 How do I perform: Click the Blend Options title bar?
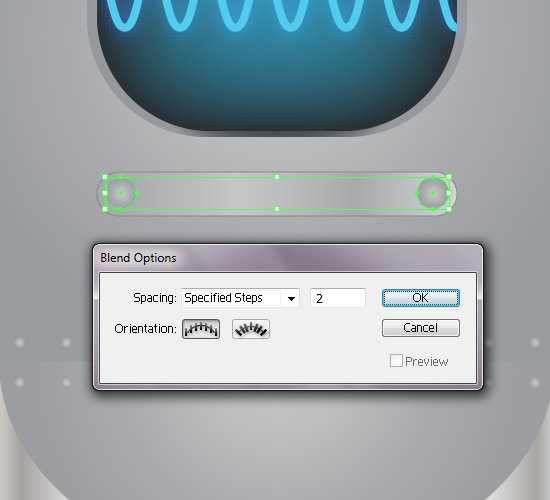[288, 258]
